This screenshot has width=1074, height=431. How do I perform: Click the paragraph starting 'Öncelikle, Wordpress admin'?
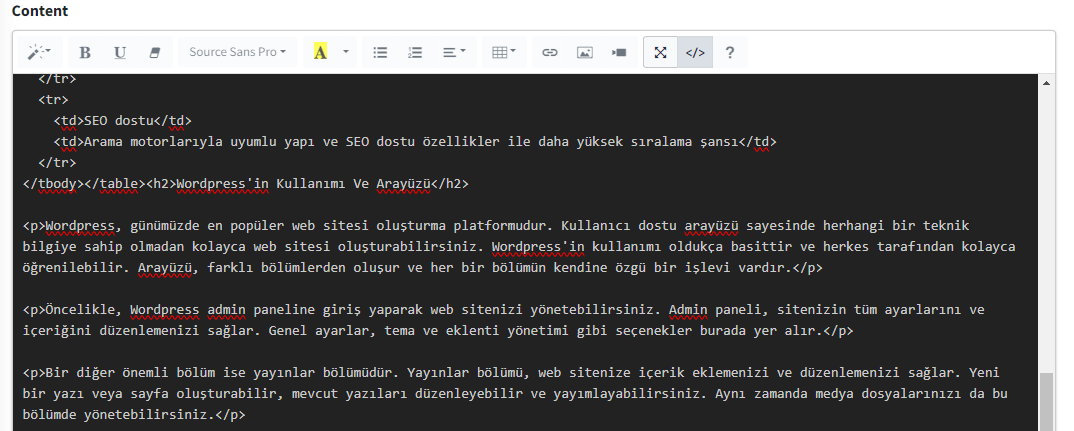(x=503, y=321)
